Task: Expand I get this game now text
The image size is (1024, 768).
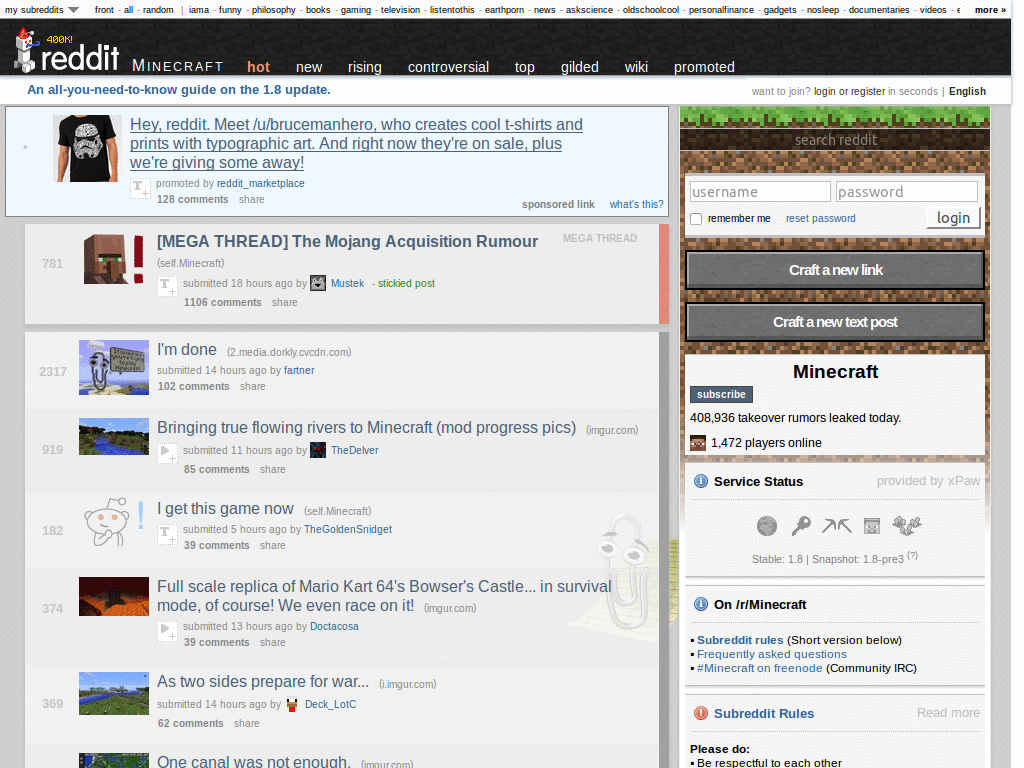Action: [x=167, y=534]
